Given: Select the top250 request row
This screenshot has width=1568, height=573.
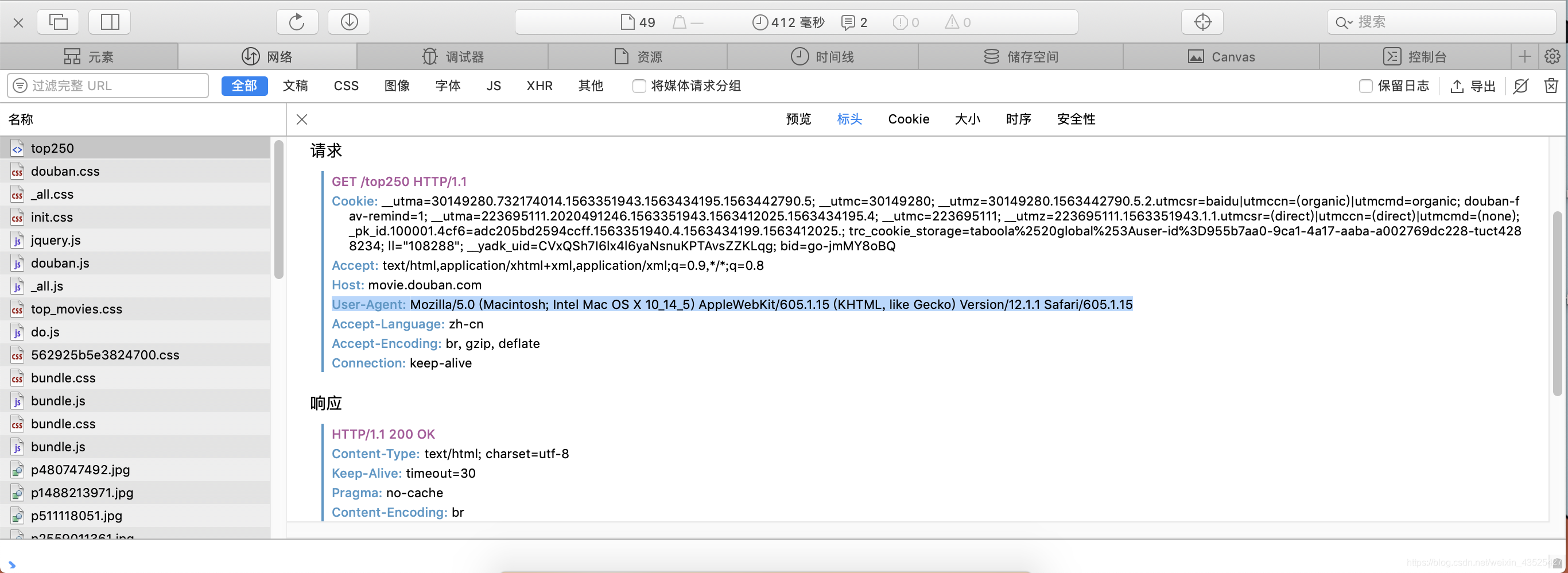Looking at the screenshot, I should click(x=135, y=148).
